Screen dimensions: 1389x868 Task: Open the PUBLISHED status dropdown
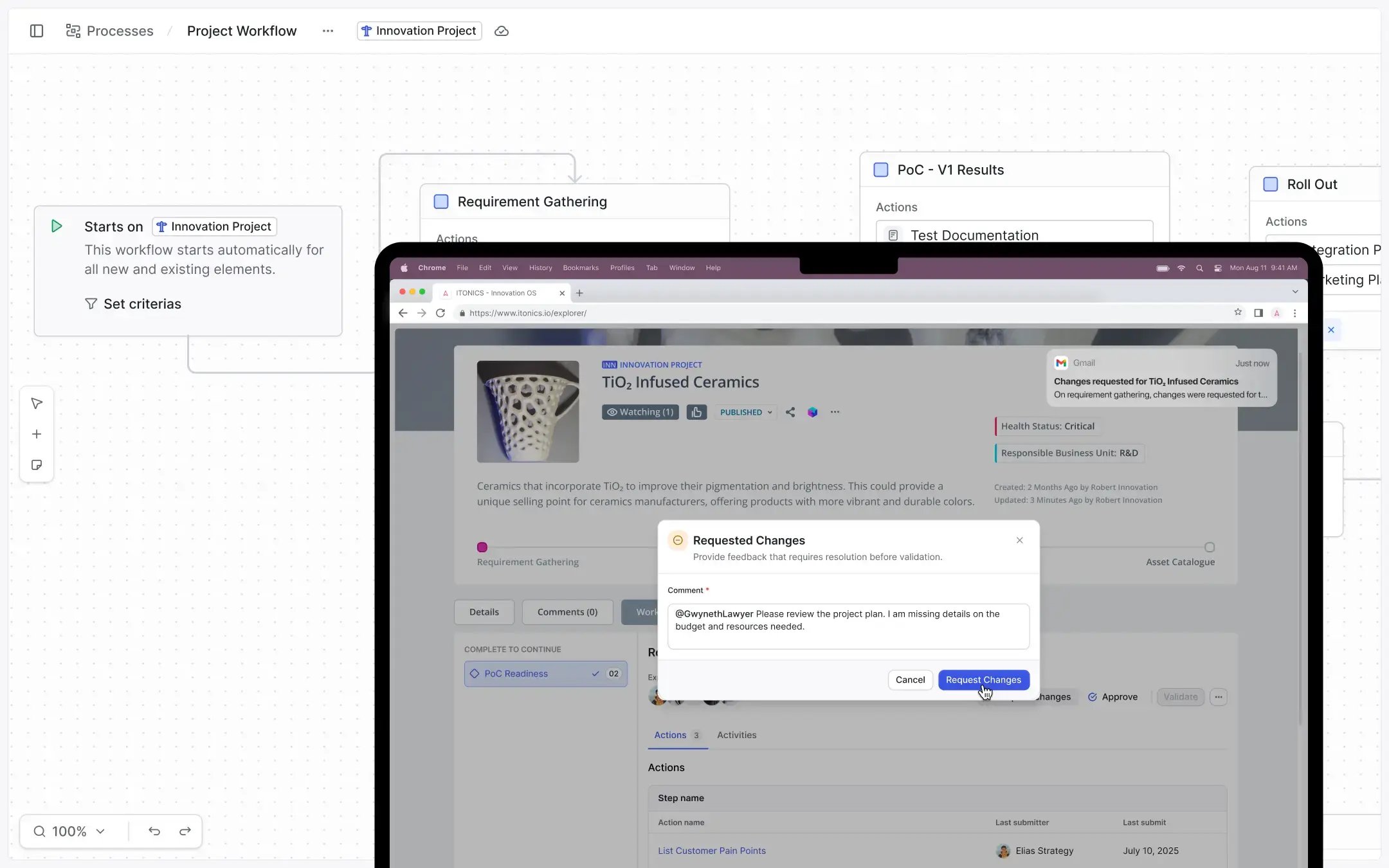point(745,412)
